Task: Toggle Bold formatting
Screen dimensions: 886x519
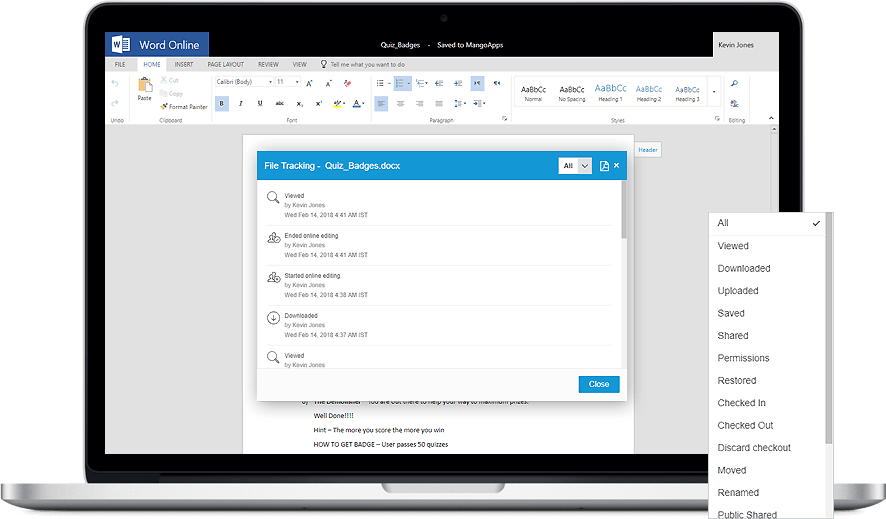Action: point(222,103)
